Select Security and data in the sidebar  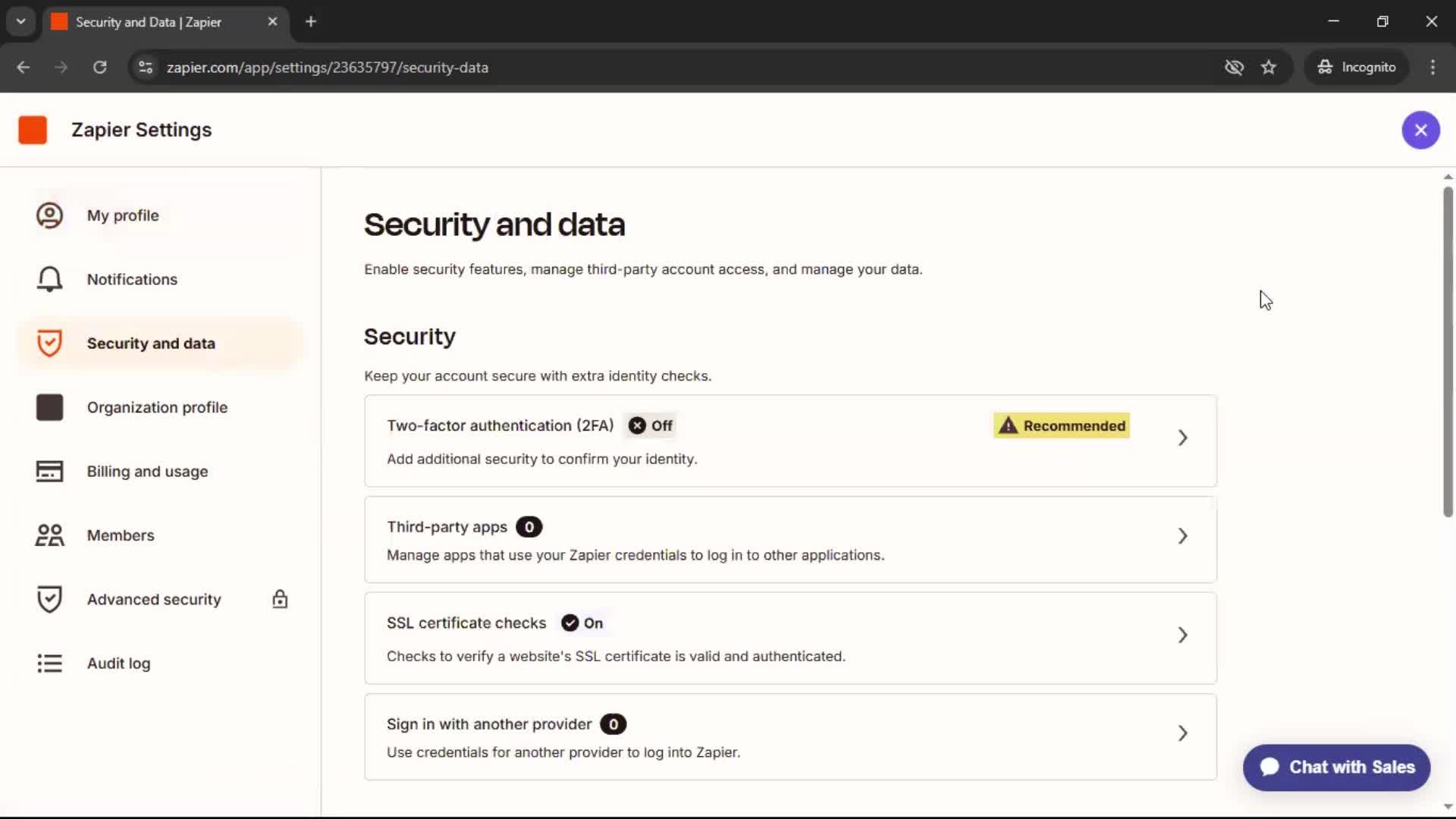pyautogui.click(x=160, y=344)
